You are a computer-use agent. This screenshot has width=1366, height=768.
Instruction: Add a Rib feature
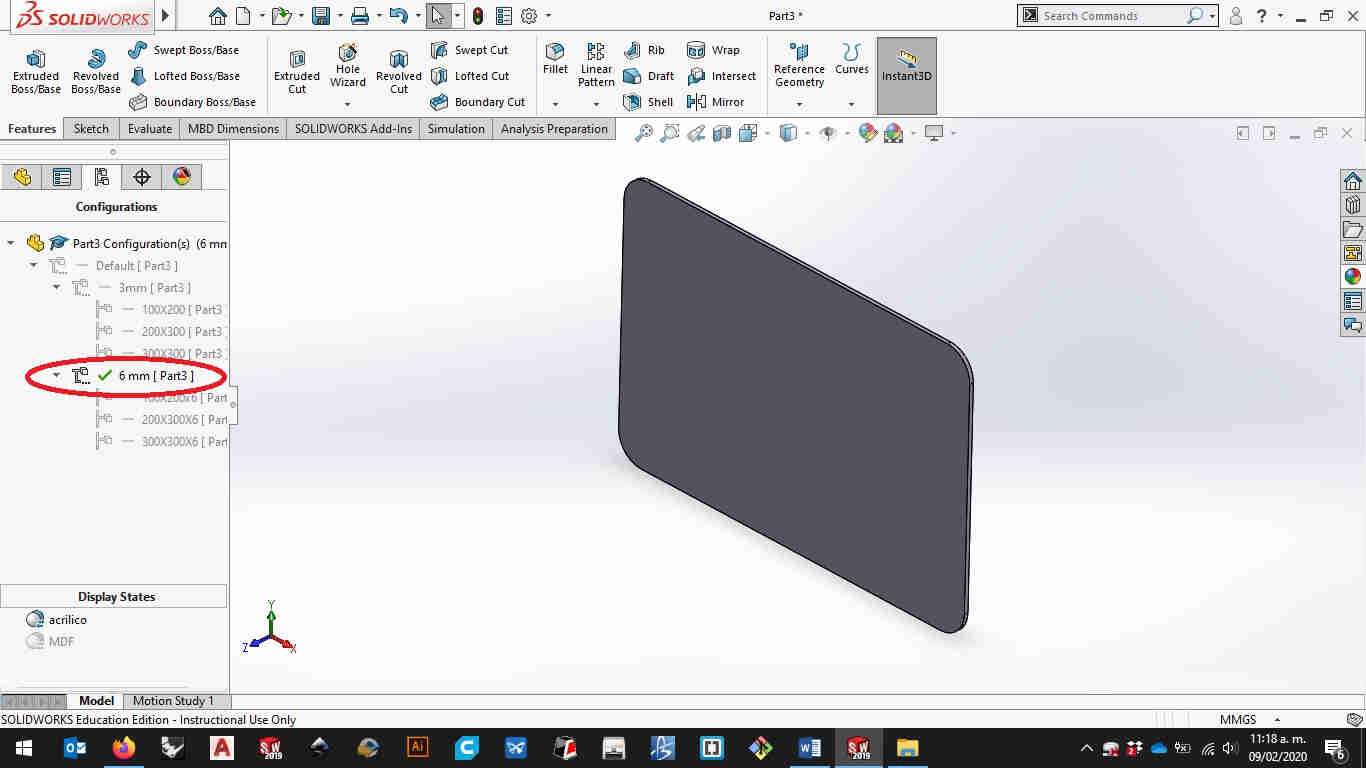pos(644,50)
